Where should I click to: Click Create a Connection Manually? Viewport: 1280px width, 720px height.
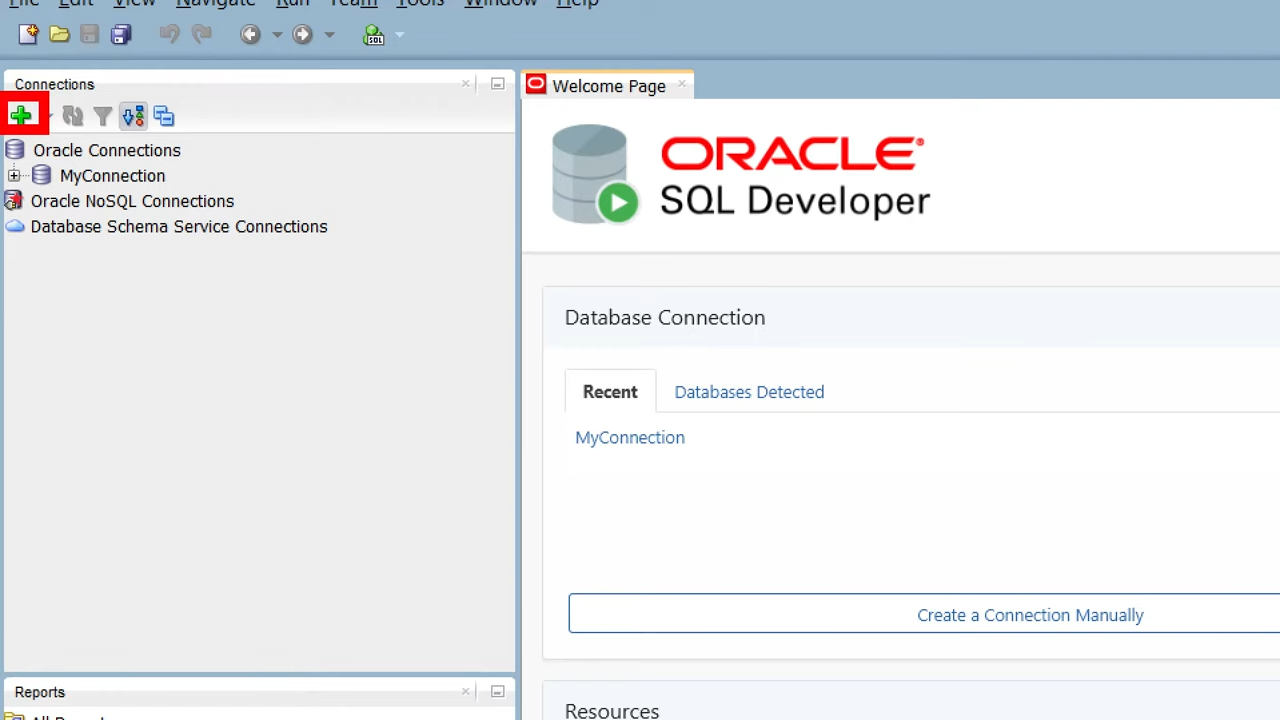[1030, 614]
